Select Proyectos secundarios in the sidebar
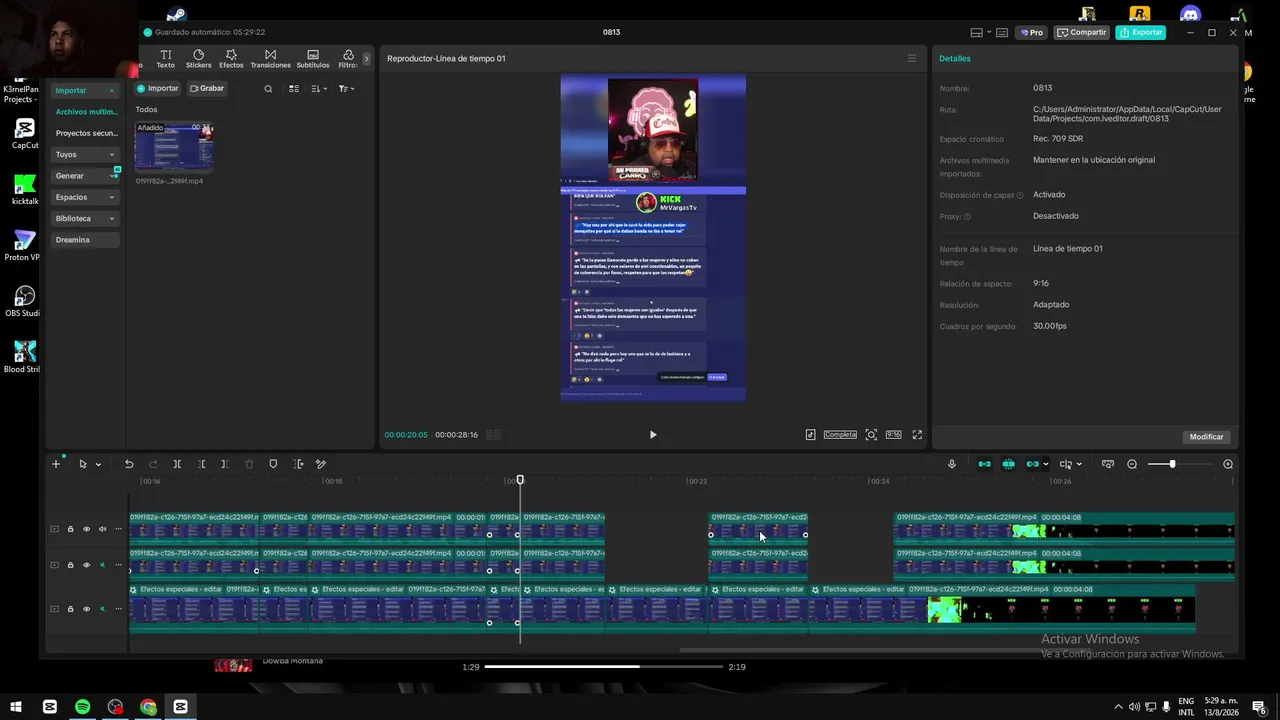The height and width of the screenshot is (720, 1280). click(86, 133)
